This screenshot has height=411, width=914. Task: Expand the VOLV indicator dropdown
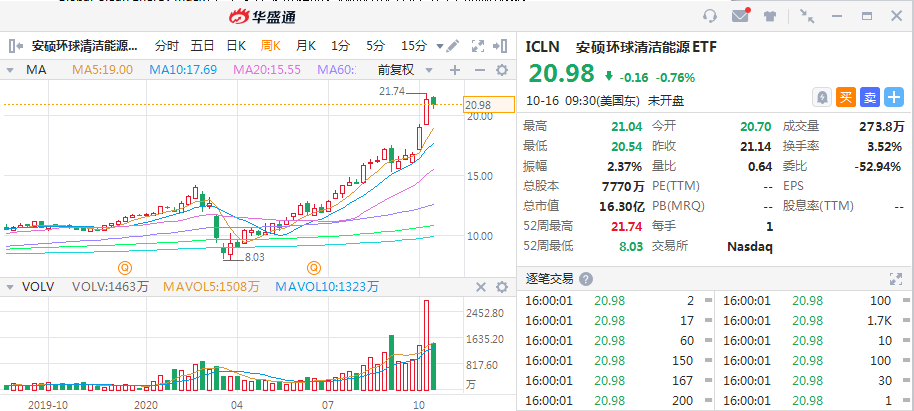10,287
